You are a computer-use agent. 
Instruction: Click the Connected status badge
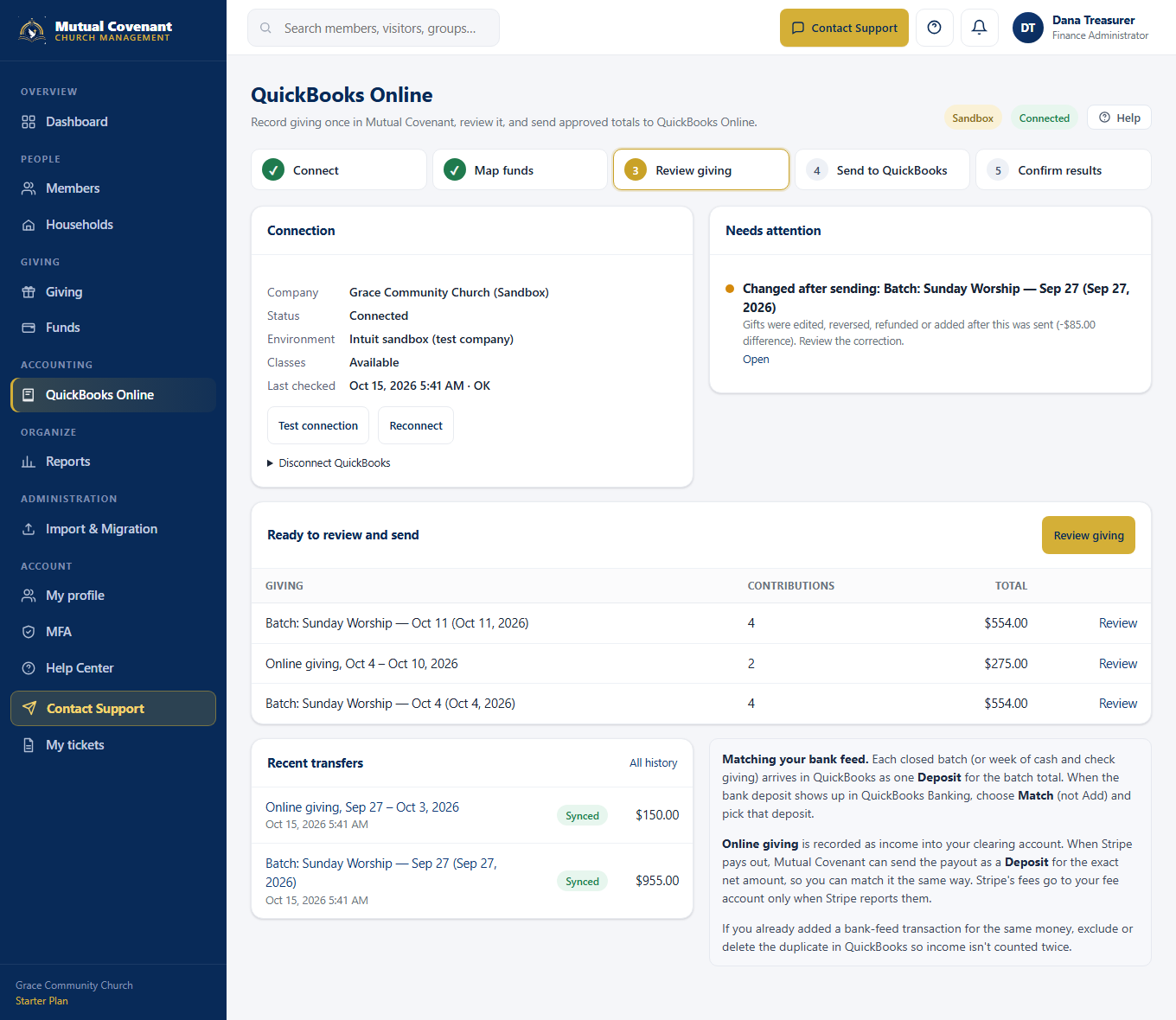click(1045, 118)
